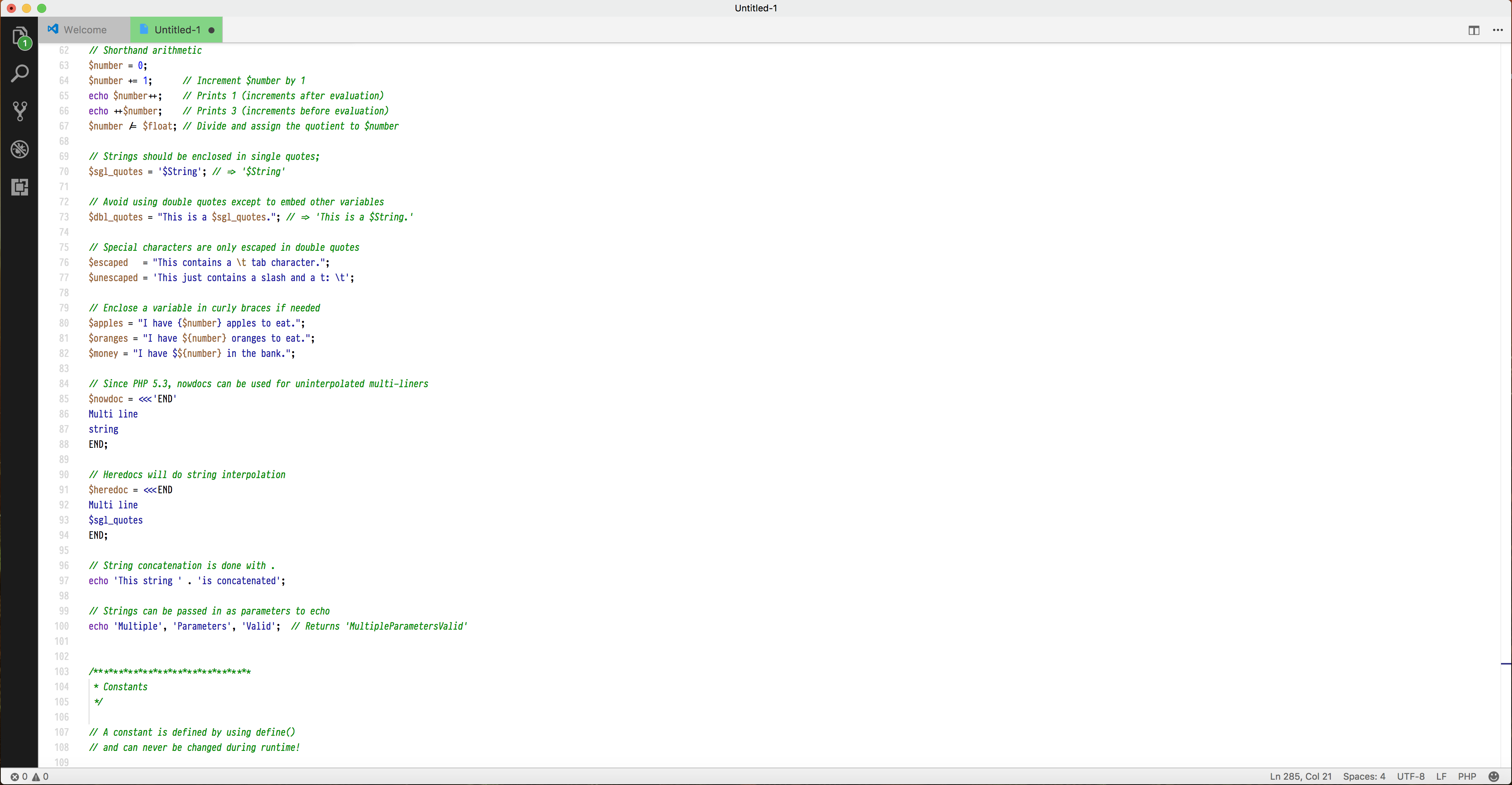Open the PHP language mode selector

click(x=1467, y=776)
